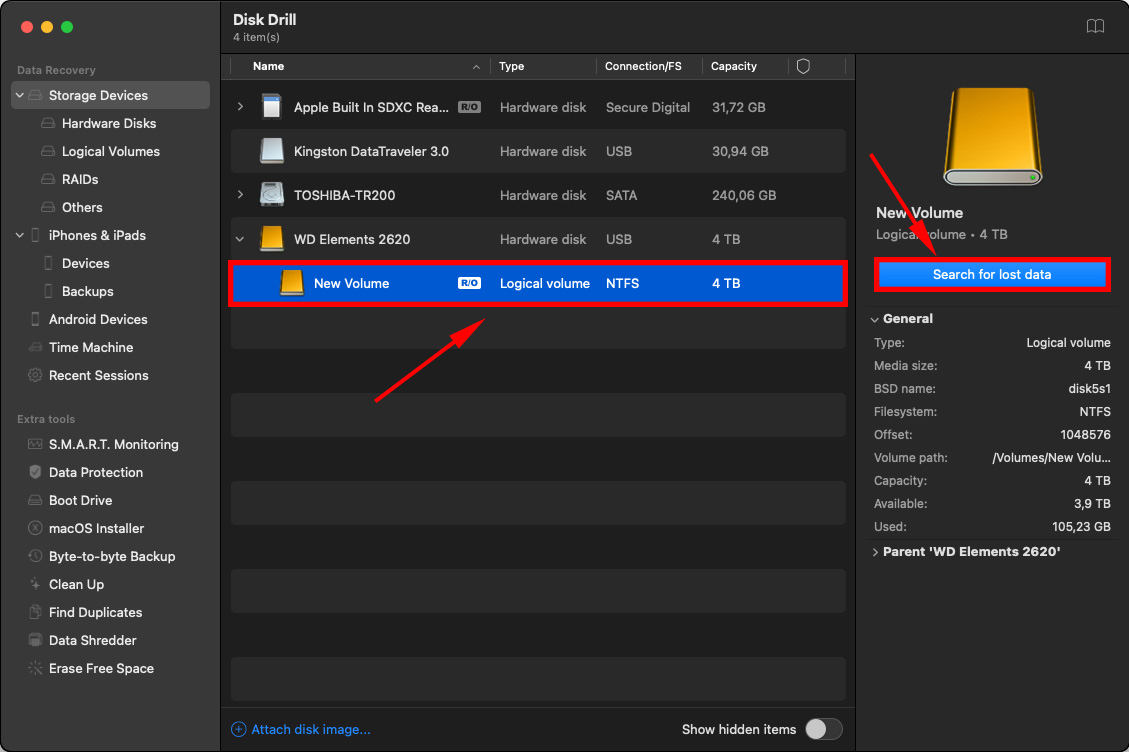Click the R/O badge on New Volume
Image resolution: width=1129 pixels, height=752 pixels.
[469, 283]
